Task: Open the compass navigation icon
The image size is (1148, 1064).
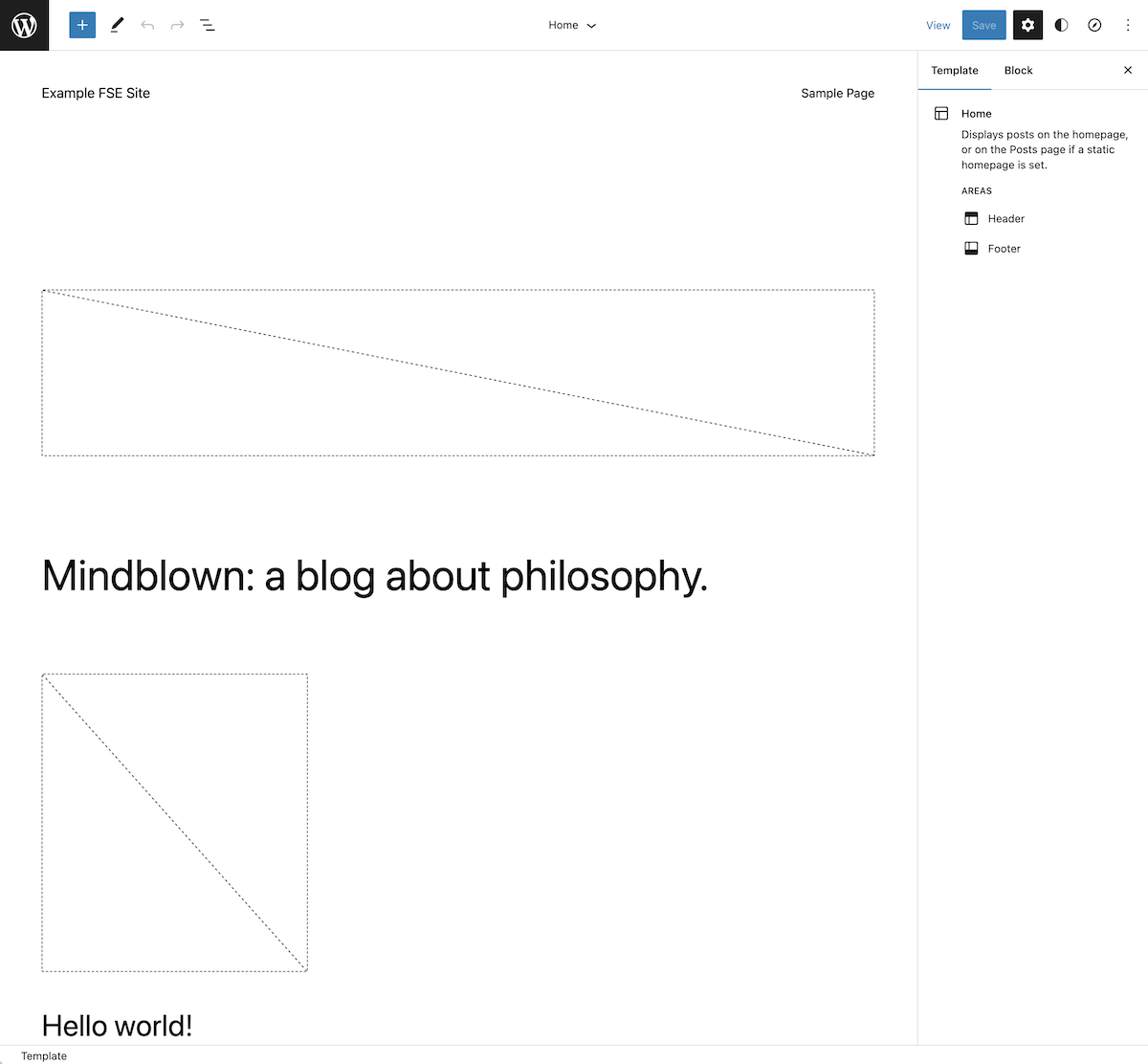Action: coord(1094,25)
